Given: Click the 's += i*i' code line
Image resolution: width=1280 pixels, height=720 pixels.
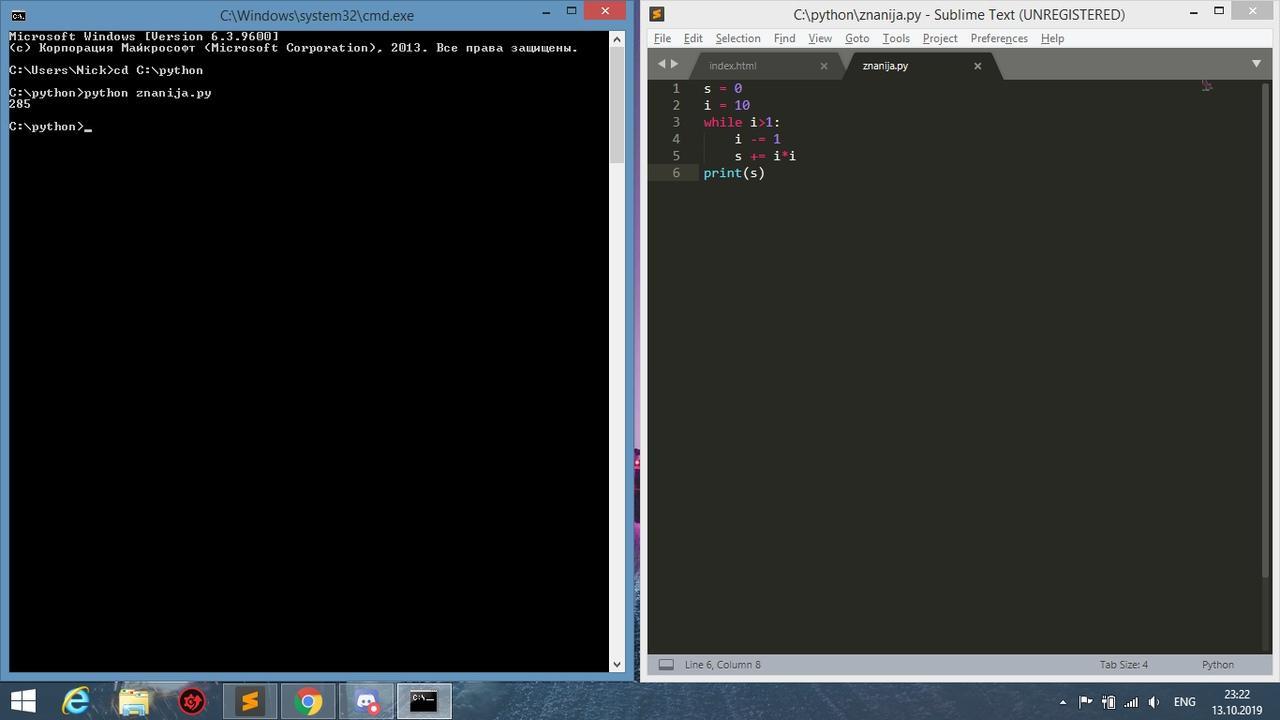Looking at the screenshot, I should coord(766,156).
